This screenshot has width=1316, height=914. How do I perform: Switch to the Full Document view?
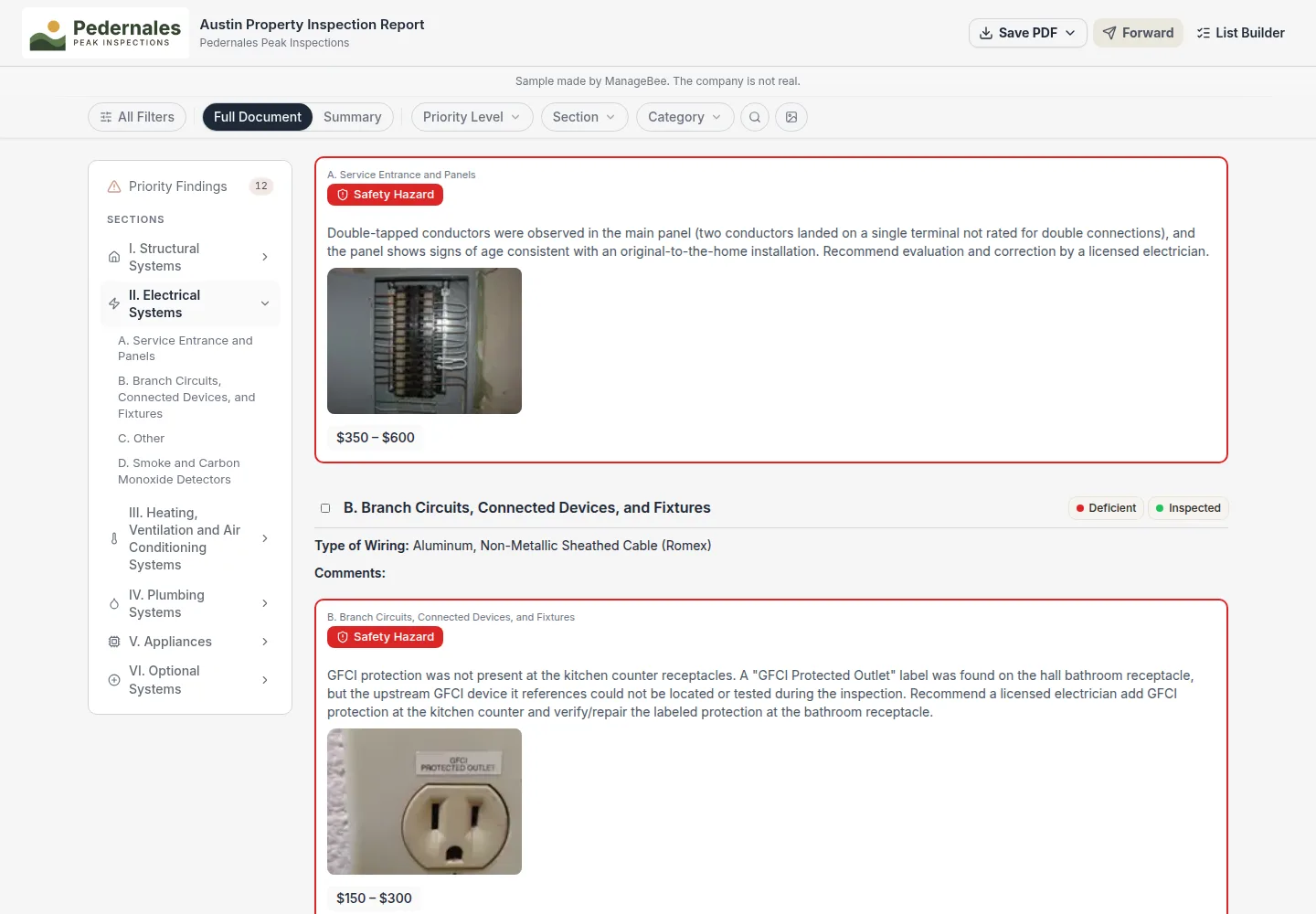click(x=258, y=117)
